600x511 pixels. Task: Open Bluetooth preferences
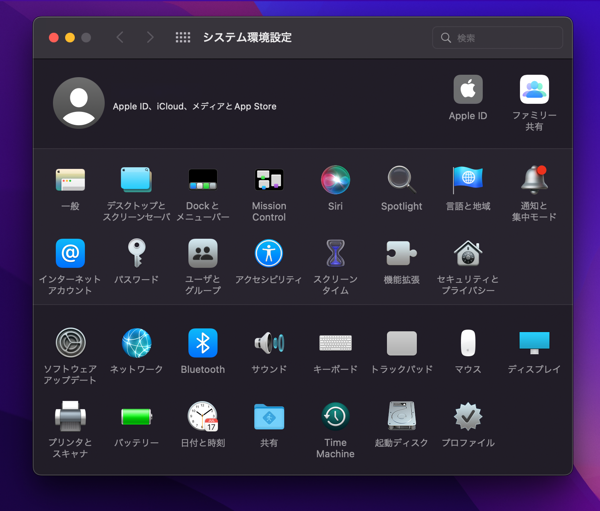point(203,343)
